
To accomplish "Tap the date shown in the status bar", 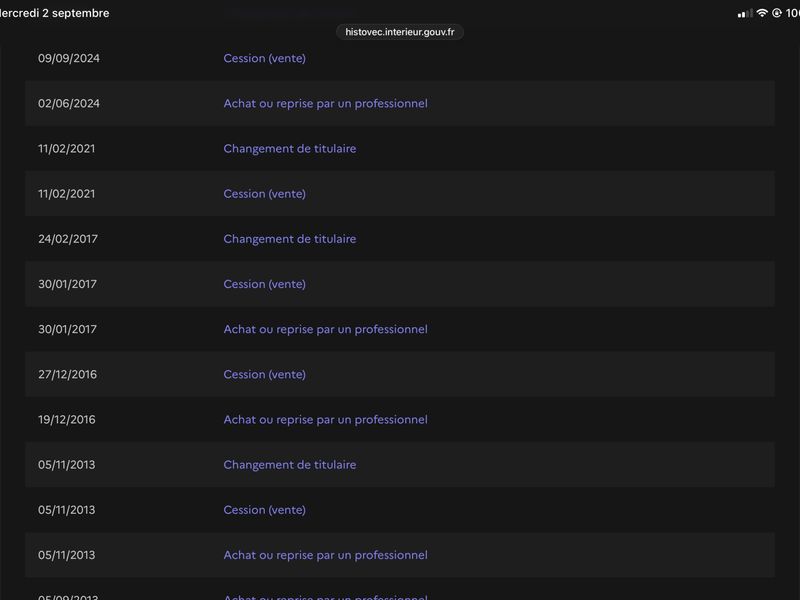I will 54,13.
